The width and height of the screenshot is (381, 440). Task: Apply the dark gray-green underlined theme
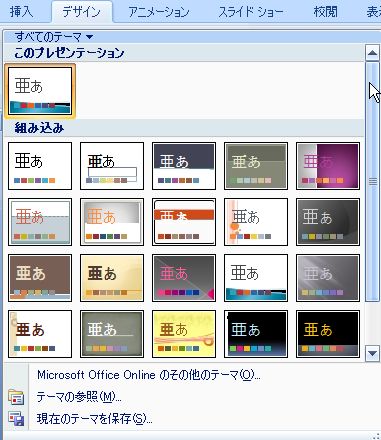[112, 334]
